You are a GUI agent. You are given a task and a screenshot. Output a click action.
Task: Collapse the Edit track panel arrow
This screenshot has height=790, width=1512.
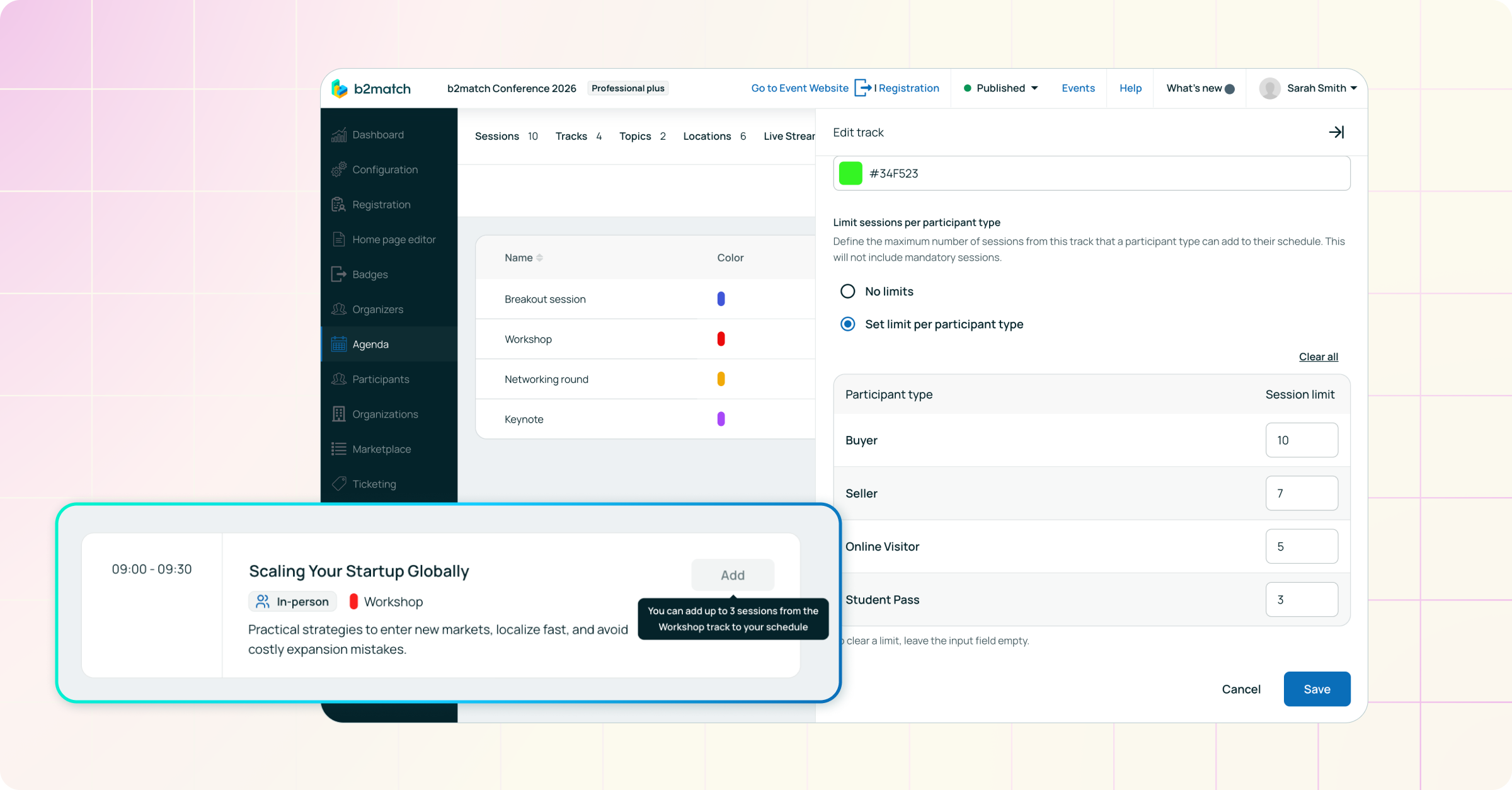(x=1336, y=132)
